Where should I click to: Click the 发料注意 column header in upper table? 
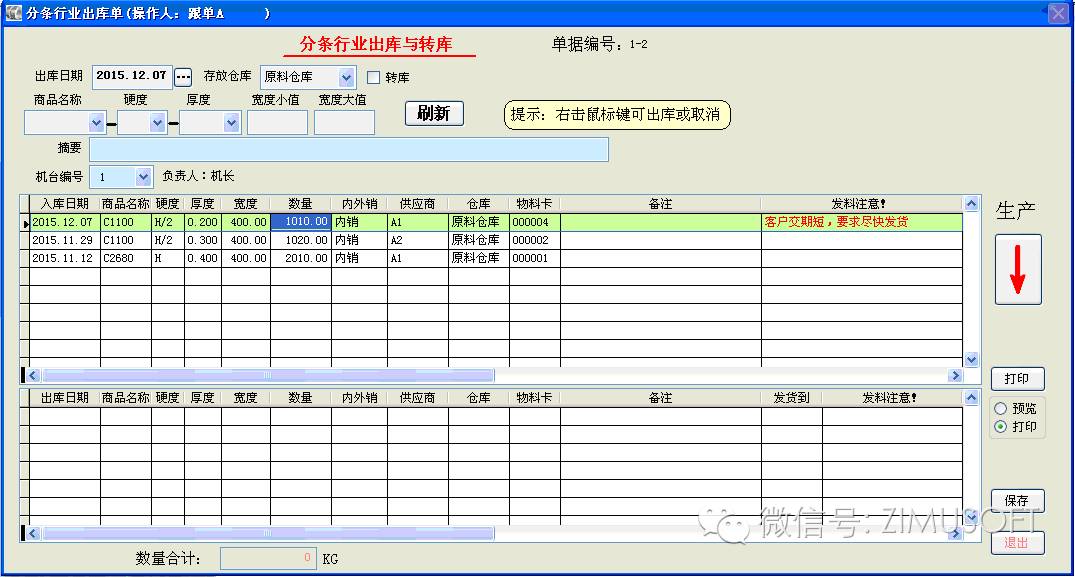[x=860, y=204]
